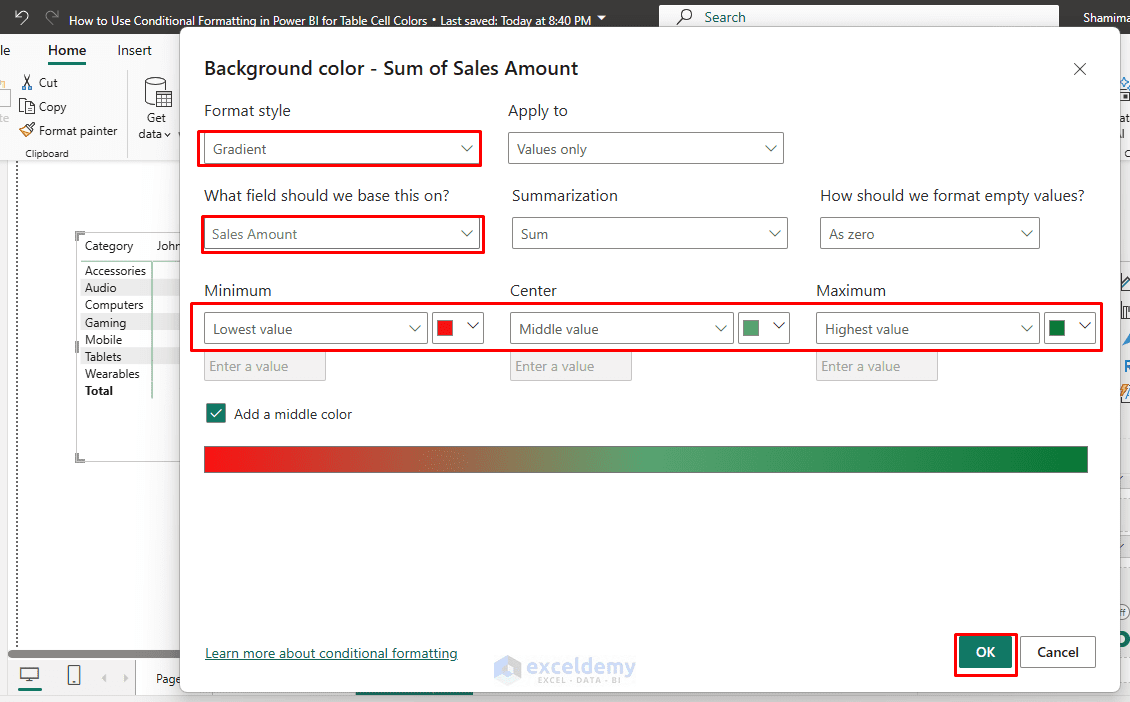The image size is (1130, 702).
Task: Click the Cut scissors icon
Action: (27, 82)
